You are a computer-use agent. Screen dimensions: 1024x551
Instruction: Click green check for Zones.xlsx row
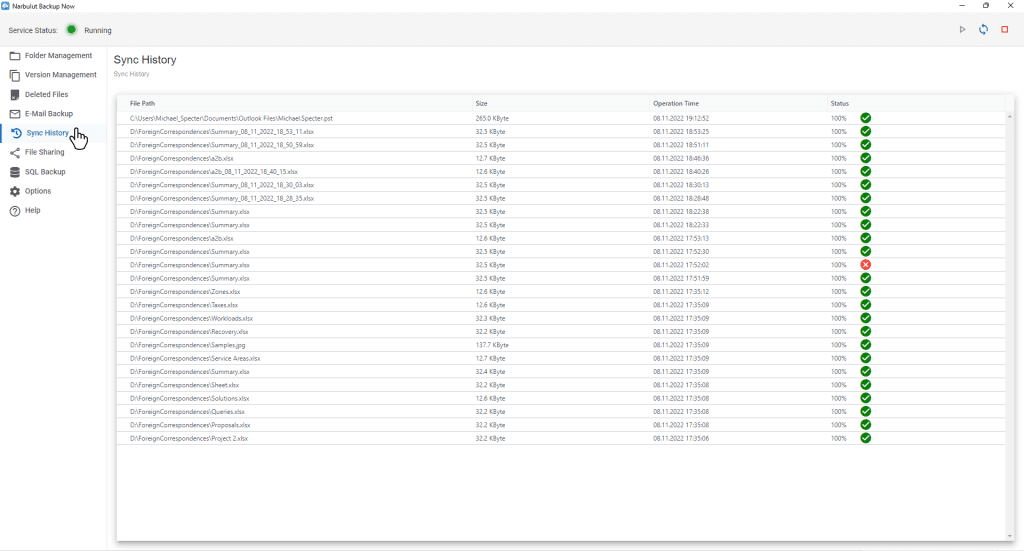[x=865, y=291]
